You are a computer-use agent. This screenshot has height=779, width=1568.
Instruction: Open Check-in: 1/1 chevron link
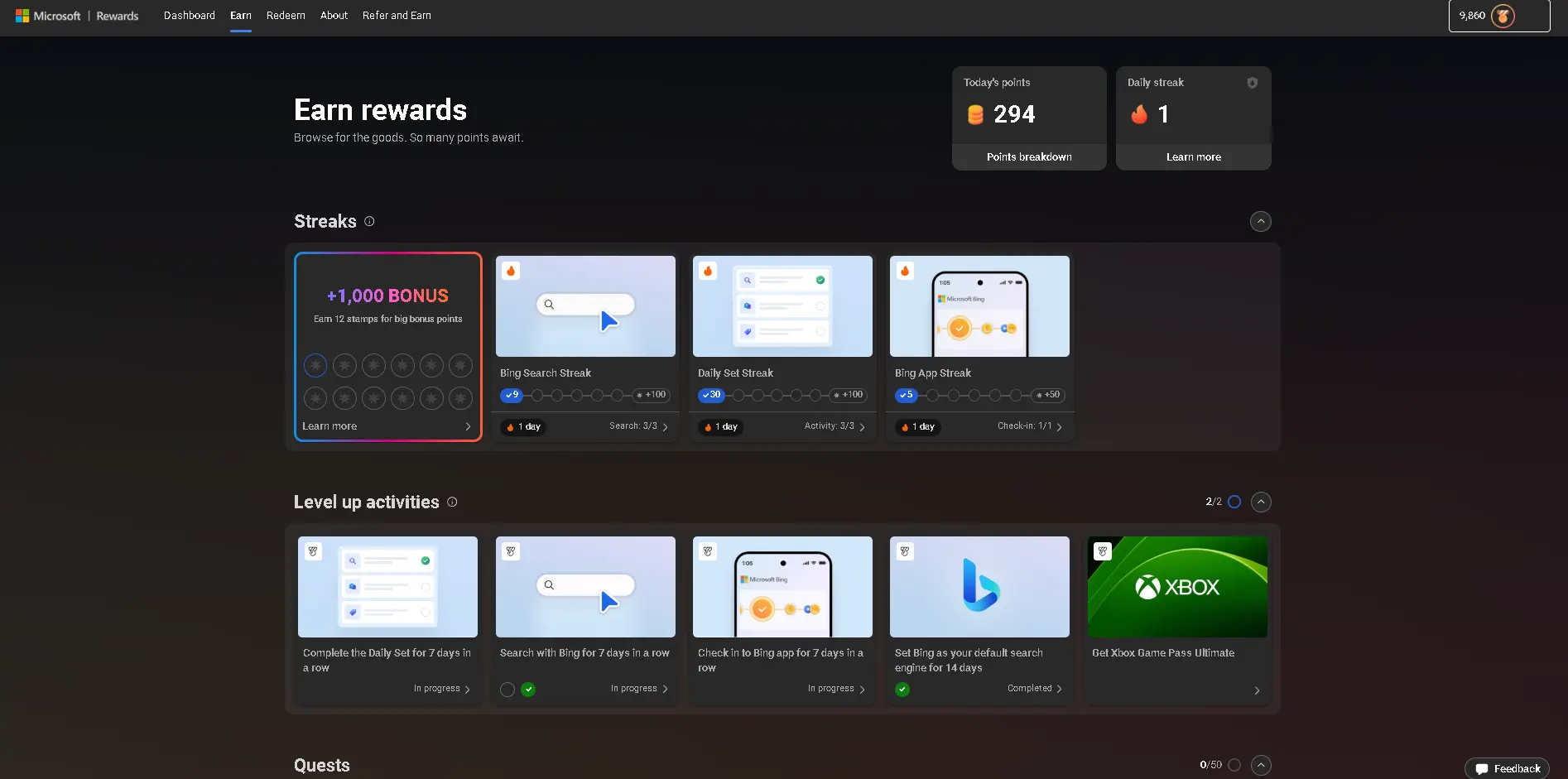pos(1030,426)
